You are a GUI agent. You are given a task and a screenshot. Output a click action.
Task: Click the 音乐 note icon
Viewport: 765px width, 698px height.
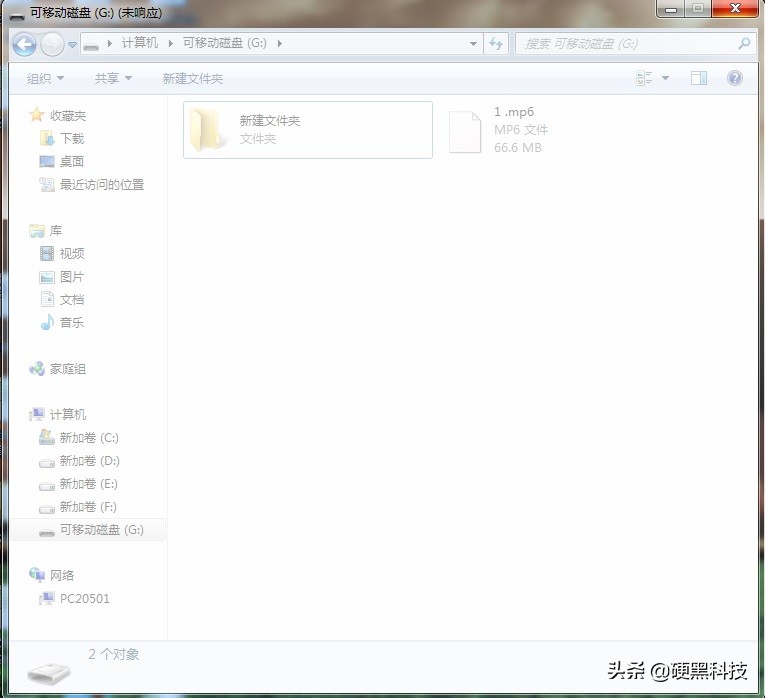coord(47,322)
